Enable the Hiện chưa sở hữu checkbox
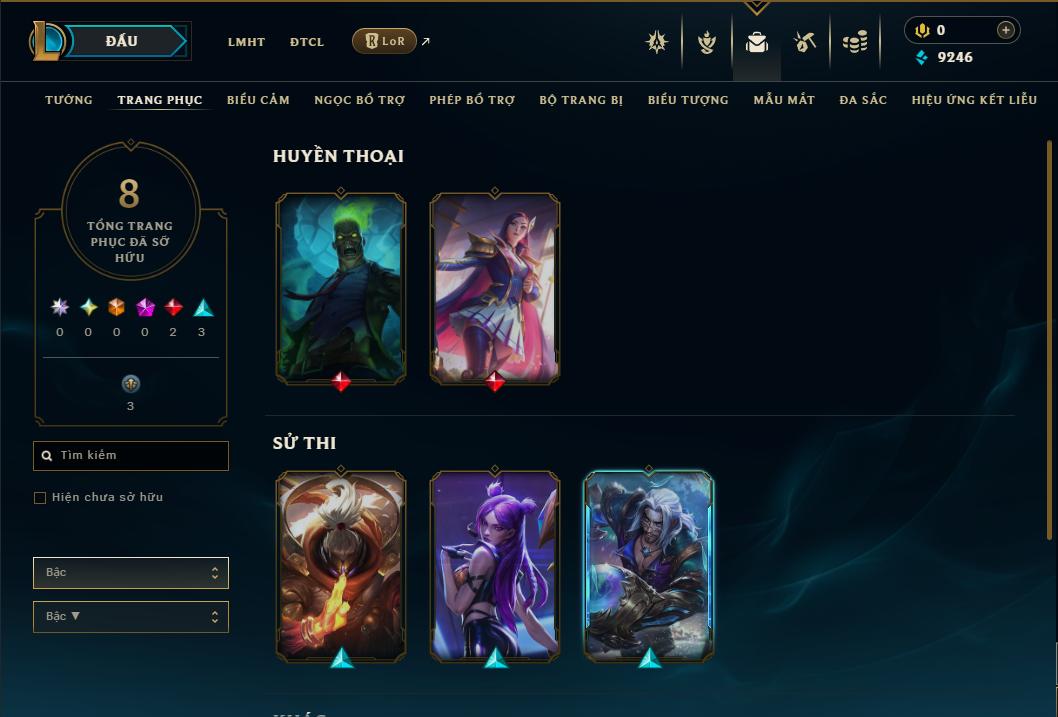 coord(40,498)
